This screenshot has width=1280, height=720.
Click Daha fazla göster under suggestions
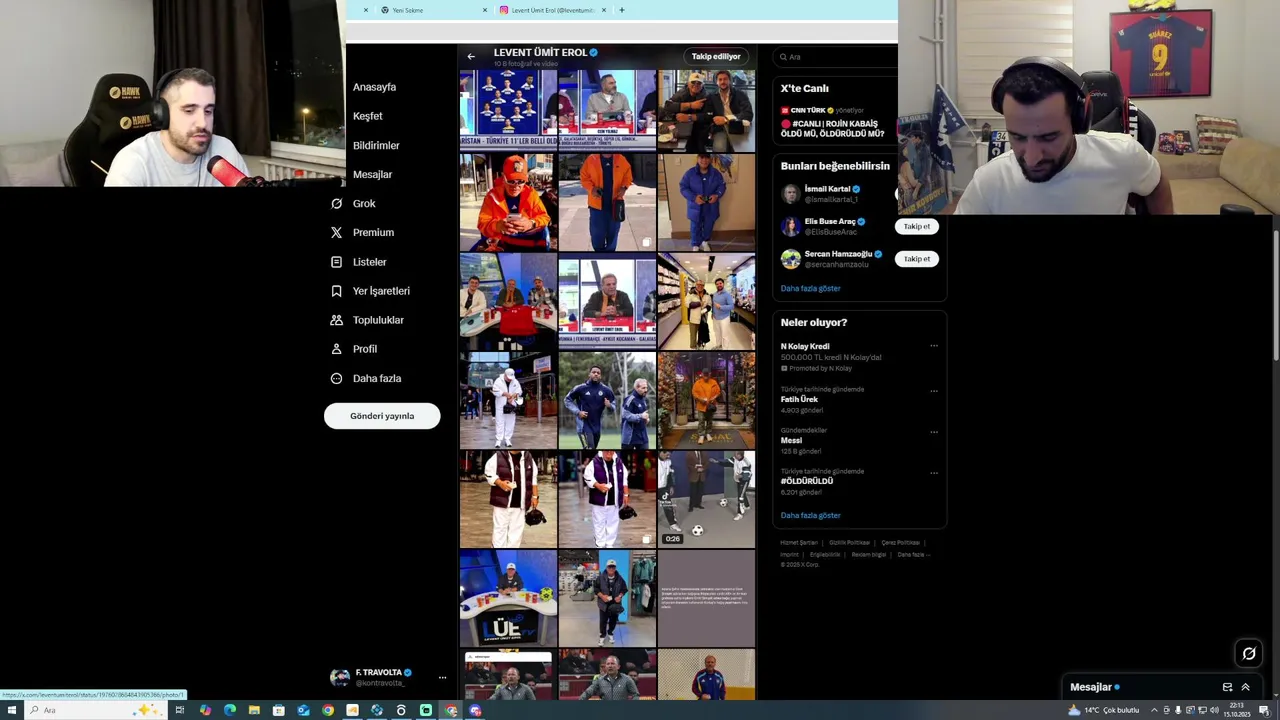coord(810,288)
